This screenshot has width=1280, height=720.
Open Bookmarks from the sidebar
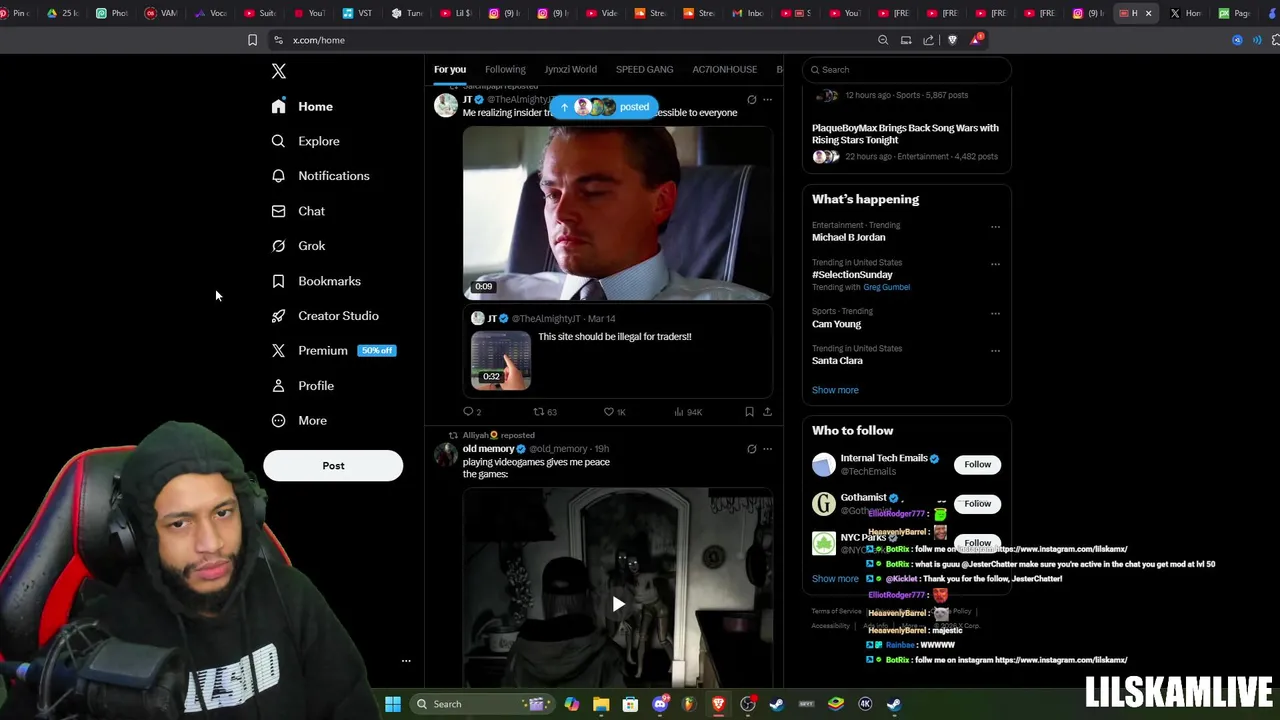click(316, 281)
